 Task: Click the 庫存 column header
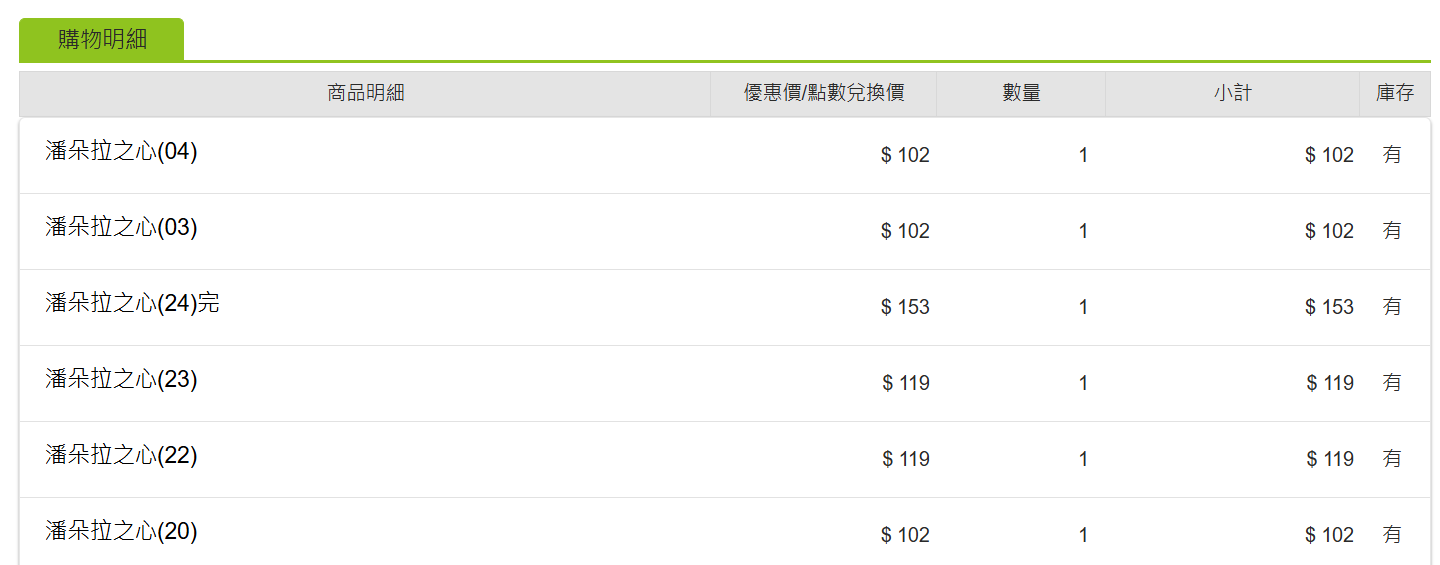click(x=1395, y=94)
